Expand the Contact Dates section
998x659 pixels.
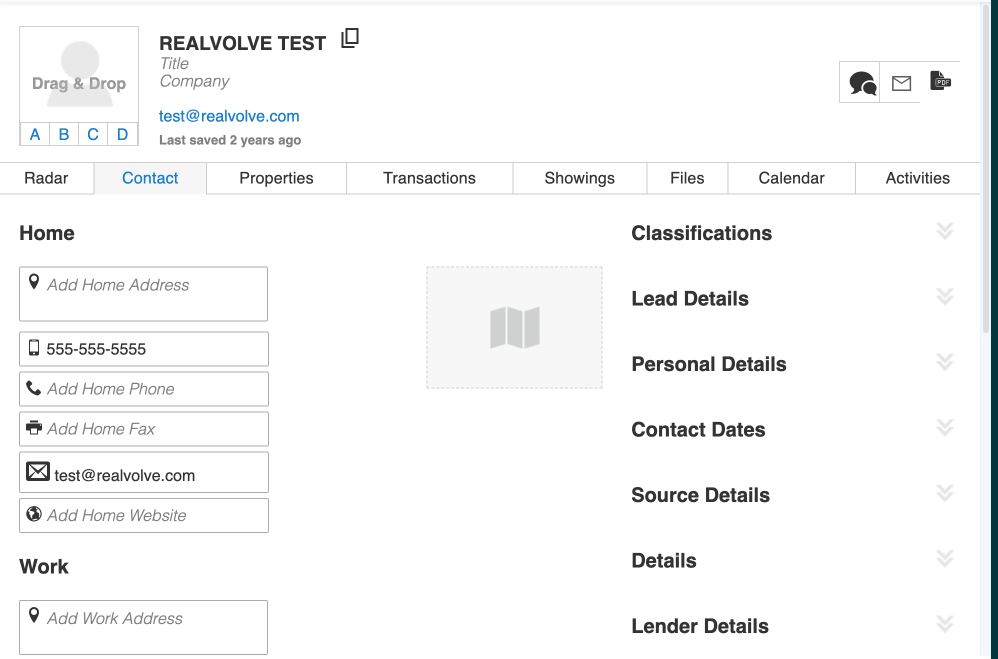[x=944, y=428]
